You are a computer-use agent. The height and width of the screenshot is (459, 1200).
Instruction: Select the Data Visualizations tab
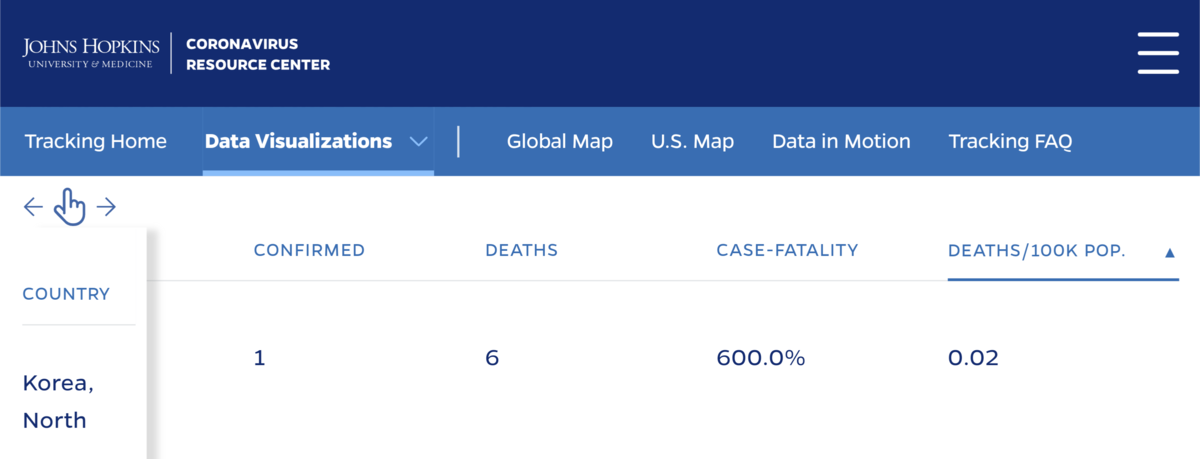pos(298,141)
